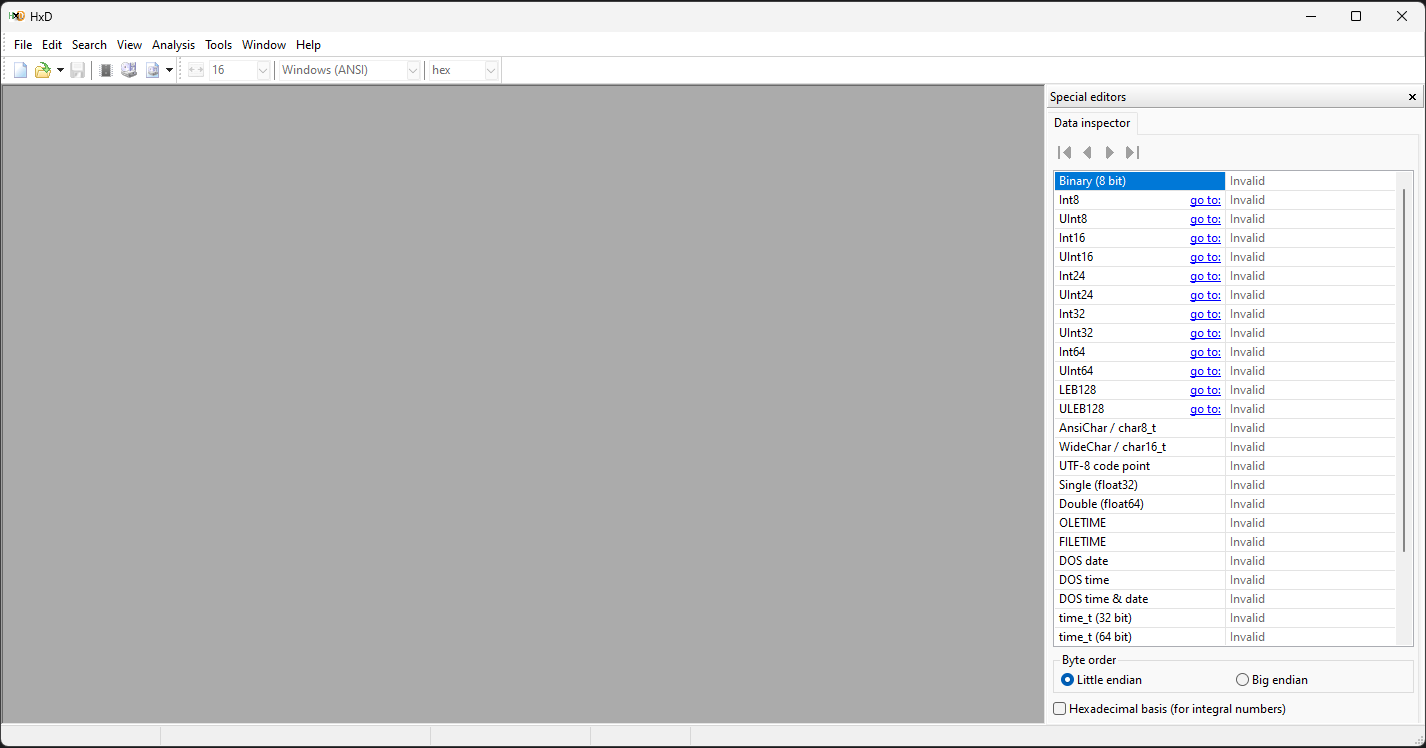Click the auto-fit bytes per row icon
Image resolution: width=1426 pixels, height=748 pixels.
[x=196, y=70]
